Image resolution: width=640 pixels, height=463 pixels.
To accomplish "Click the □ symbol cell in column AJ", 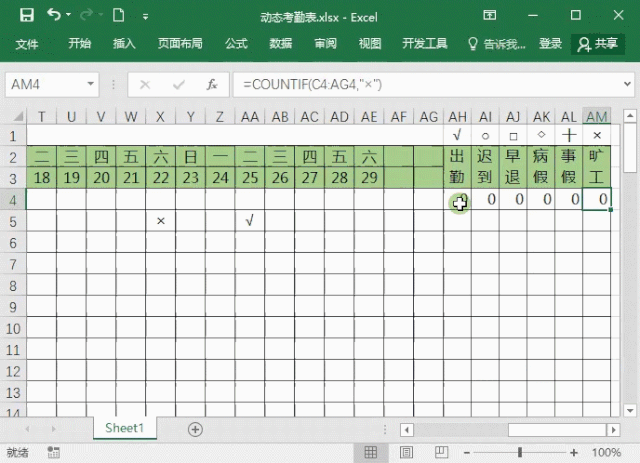I will pyautogui.click(x=513, y=135).
